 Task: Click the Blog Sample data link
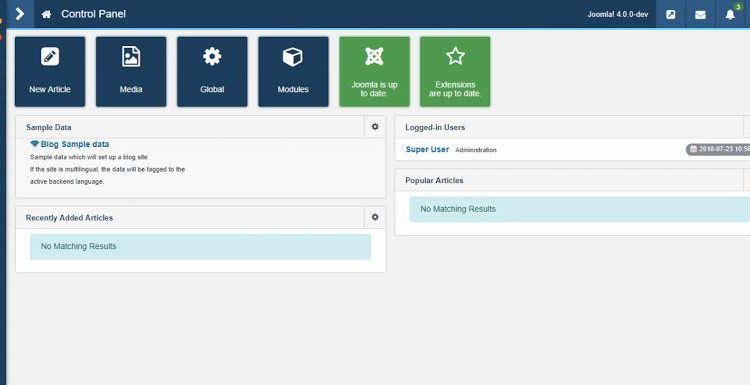tap(70, 144)
